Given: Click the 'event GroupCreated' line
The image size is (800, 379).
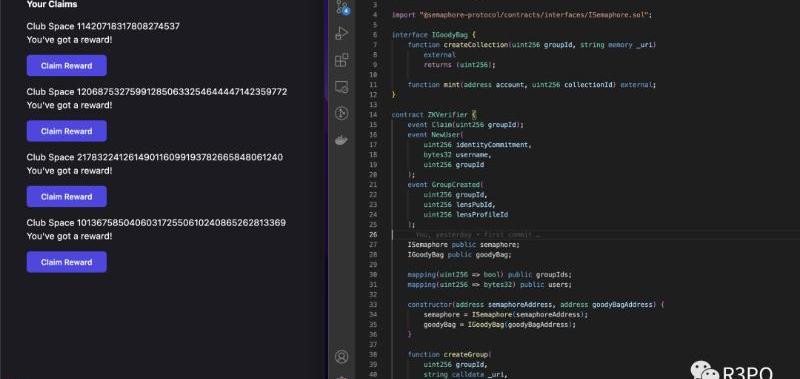Looking at the screenshot, I should pyautogui.click(x=444, y=185).
